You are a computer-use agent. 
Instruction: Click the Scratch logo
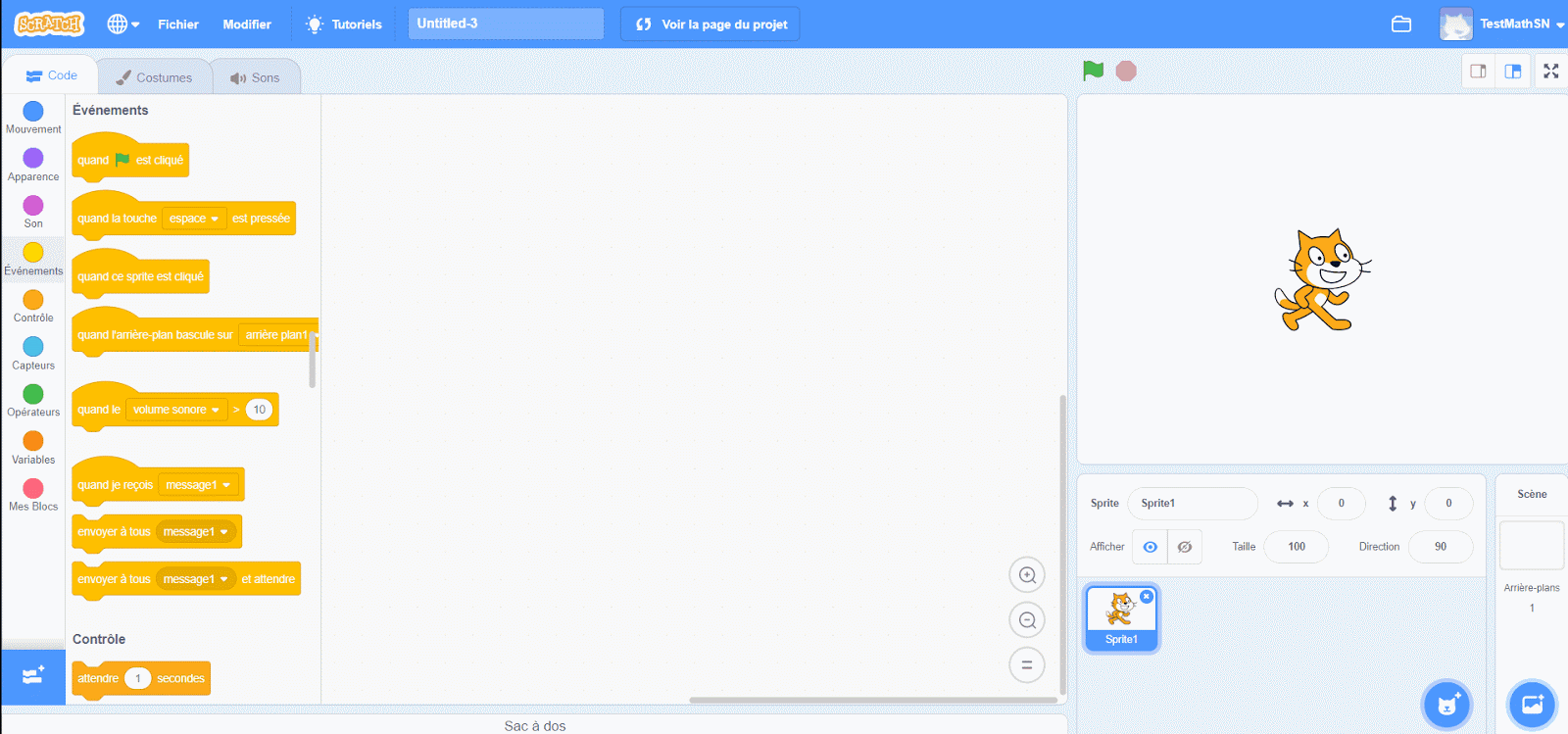coord(49,24)
